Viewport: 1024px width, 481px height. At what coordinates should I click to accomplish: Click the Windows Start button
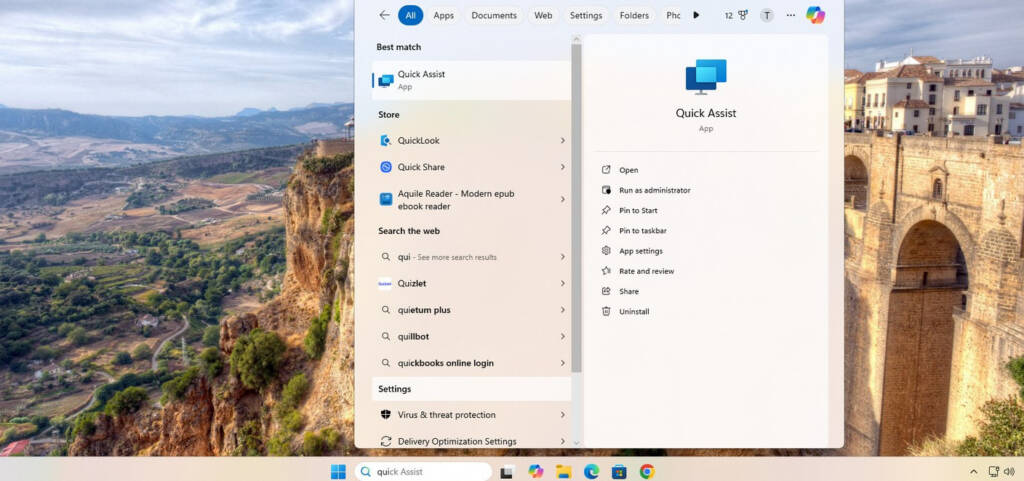click(338, 472)
